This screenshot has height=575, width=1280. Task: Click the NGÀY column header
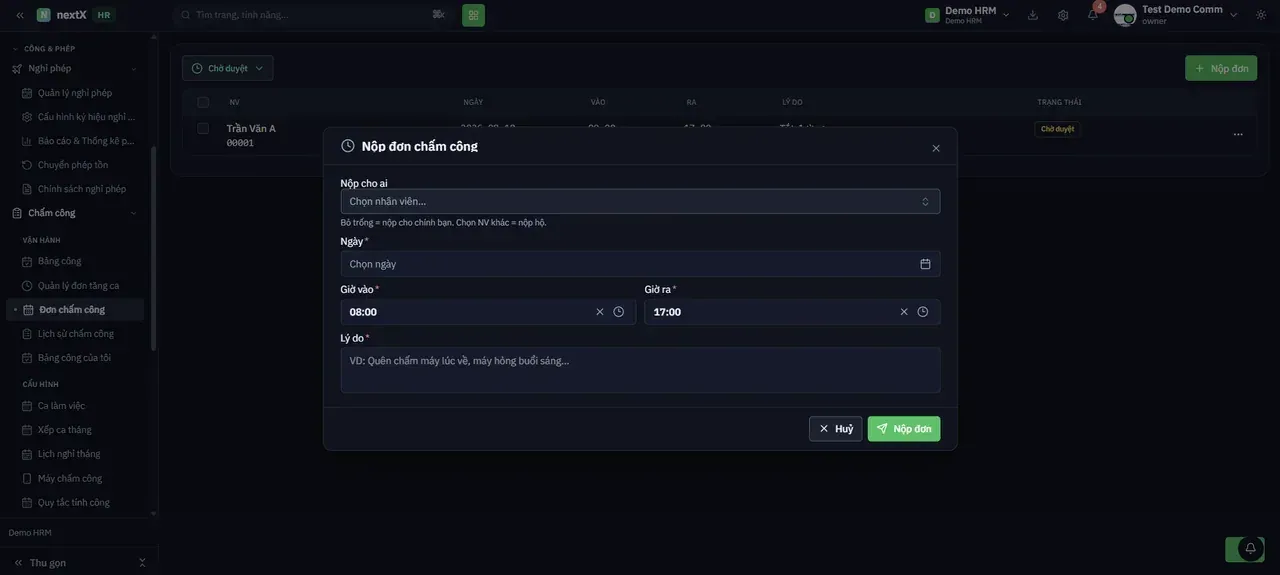tap(473, 102)
